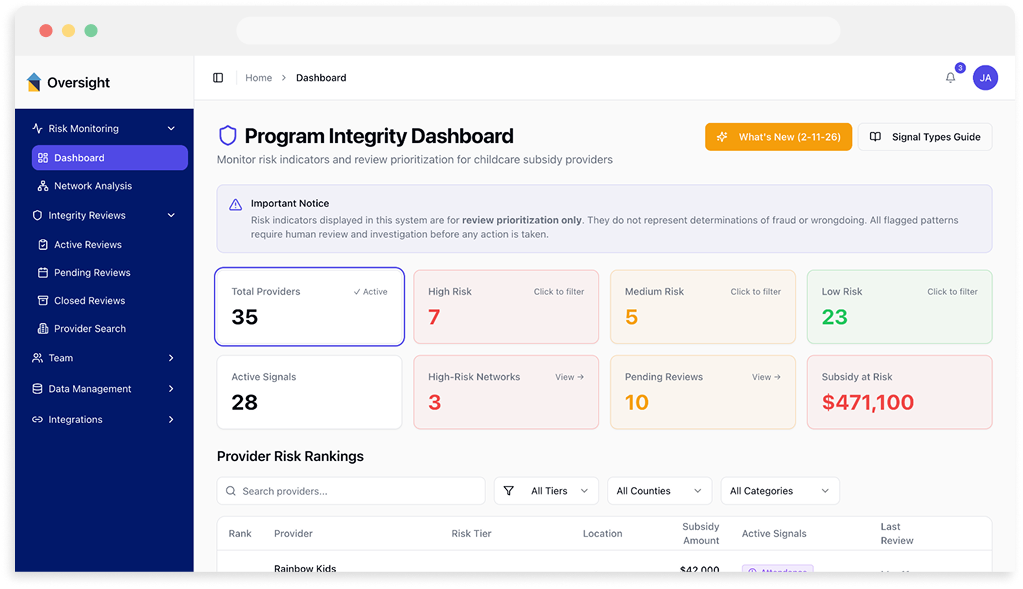Screen dimensions: 1023x589
Task: Select the Dashboard icon in sidebar
Action: (x=43, y=157)
